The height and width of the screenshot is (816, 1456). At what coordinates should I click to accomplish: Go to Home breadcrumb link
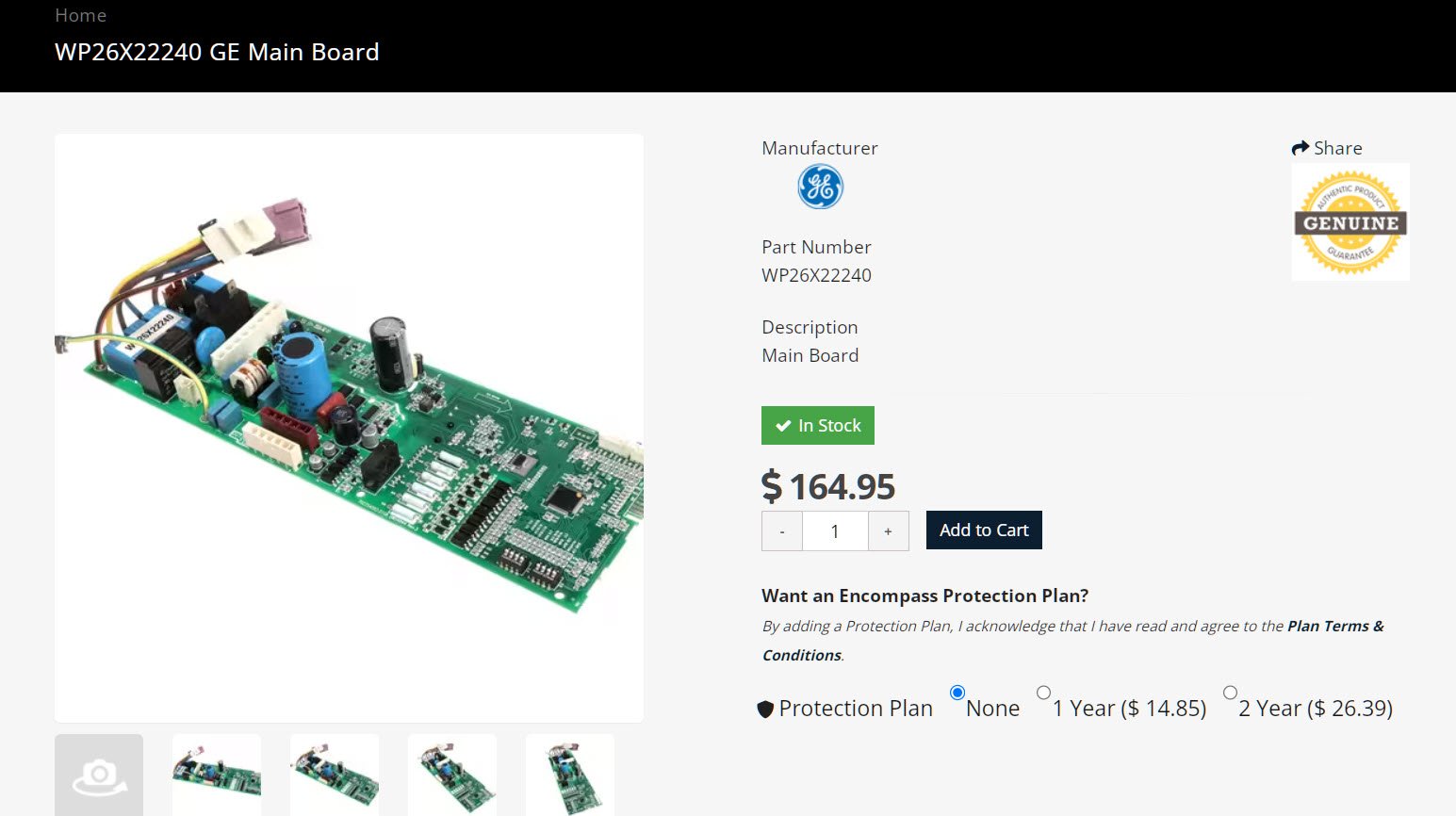point(80,15)
